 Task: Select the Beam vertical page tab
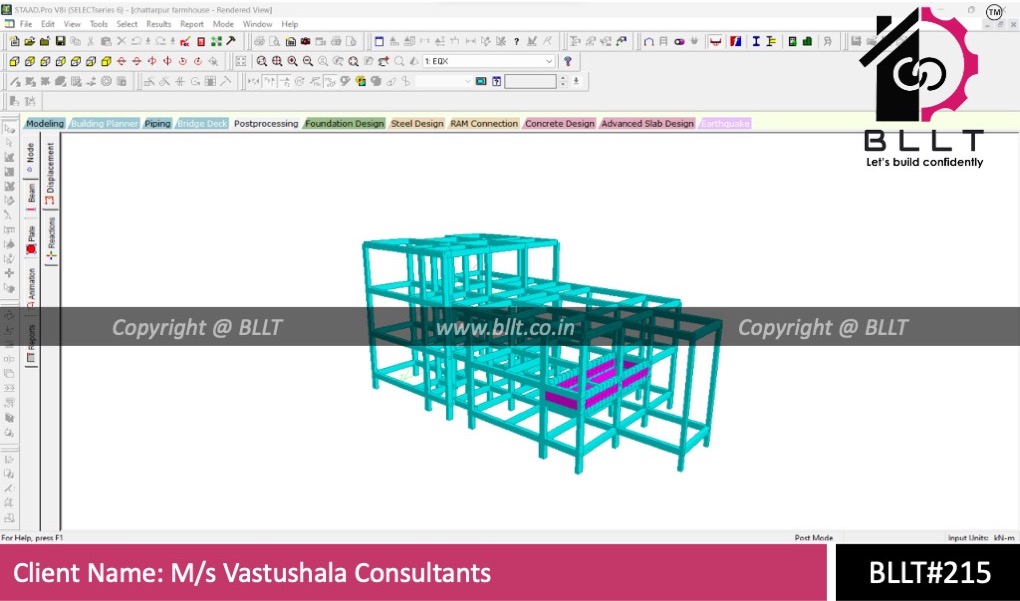point(31,198)
